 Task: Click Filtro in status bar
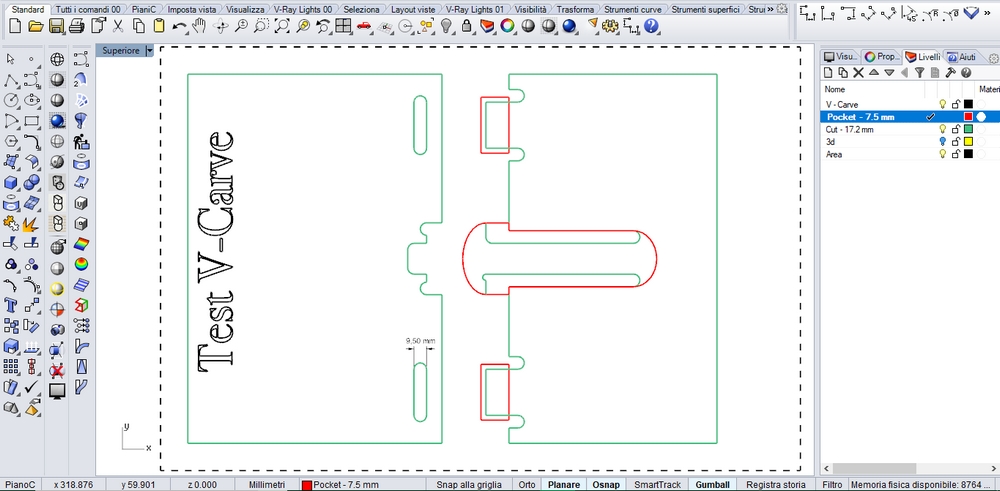tap(832, 485)
